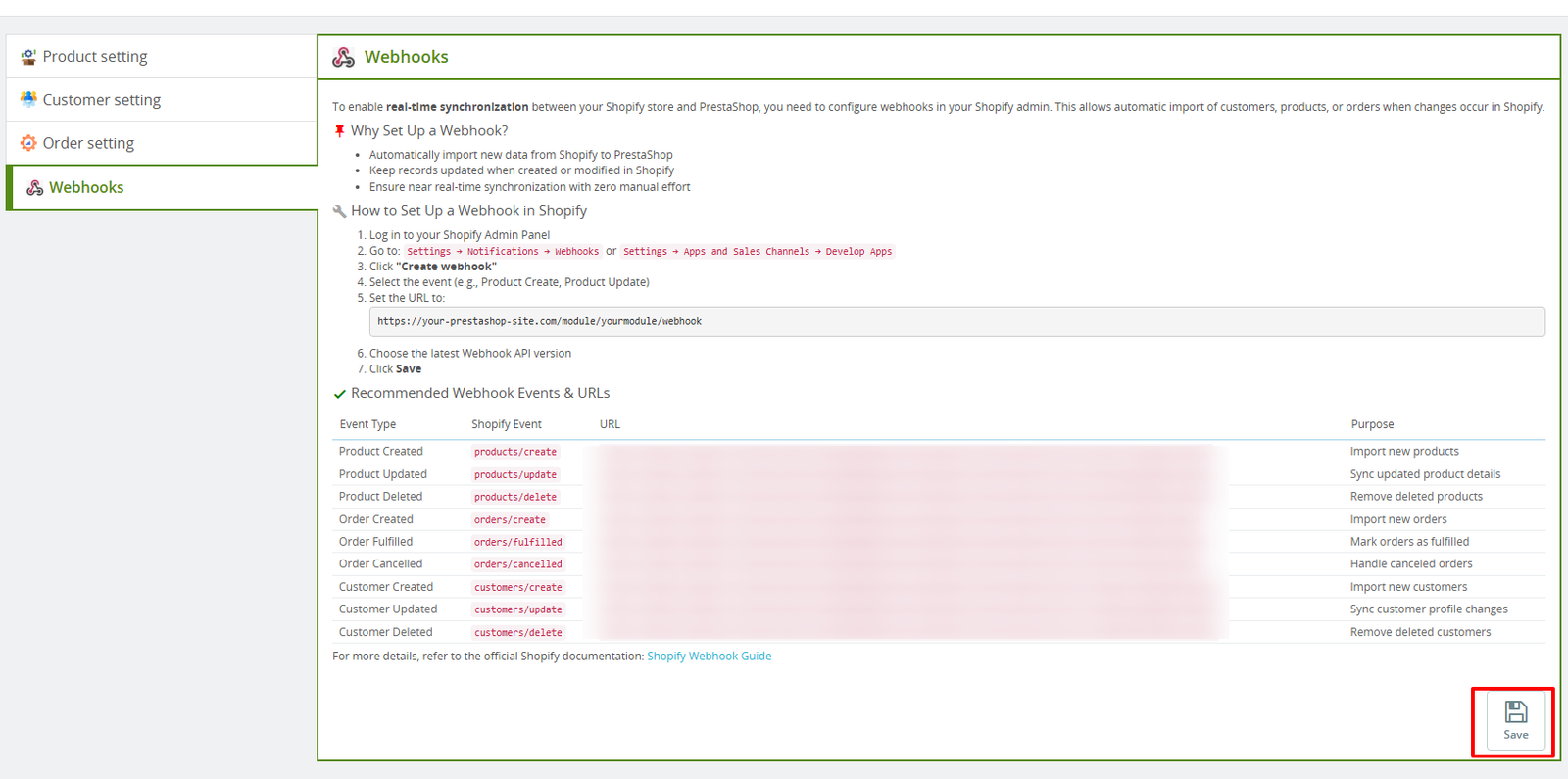The width and height of the screenshot is (1568, 779).
Task: Select the customers/delete event code
Action: click(x=518, y=632)
